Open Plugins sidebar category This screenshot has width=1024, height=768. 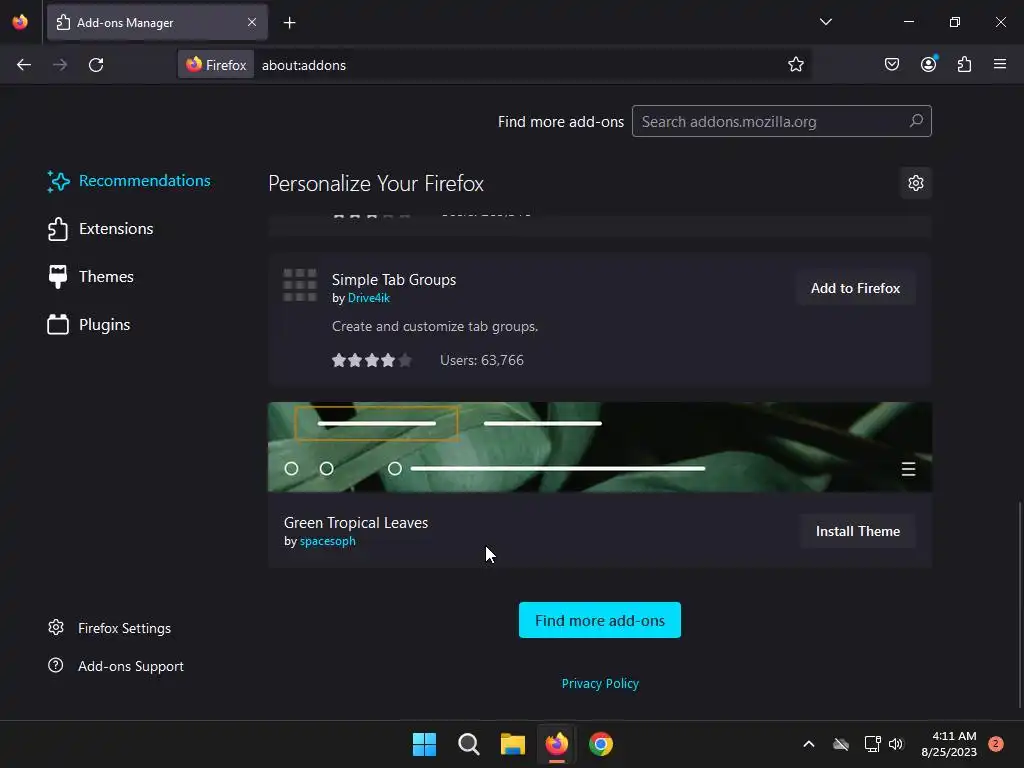[x=88, y=325]
